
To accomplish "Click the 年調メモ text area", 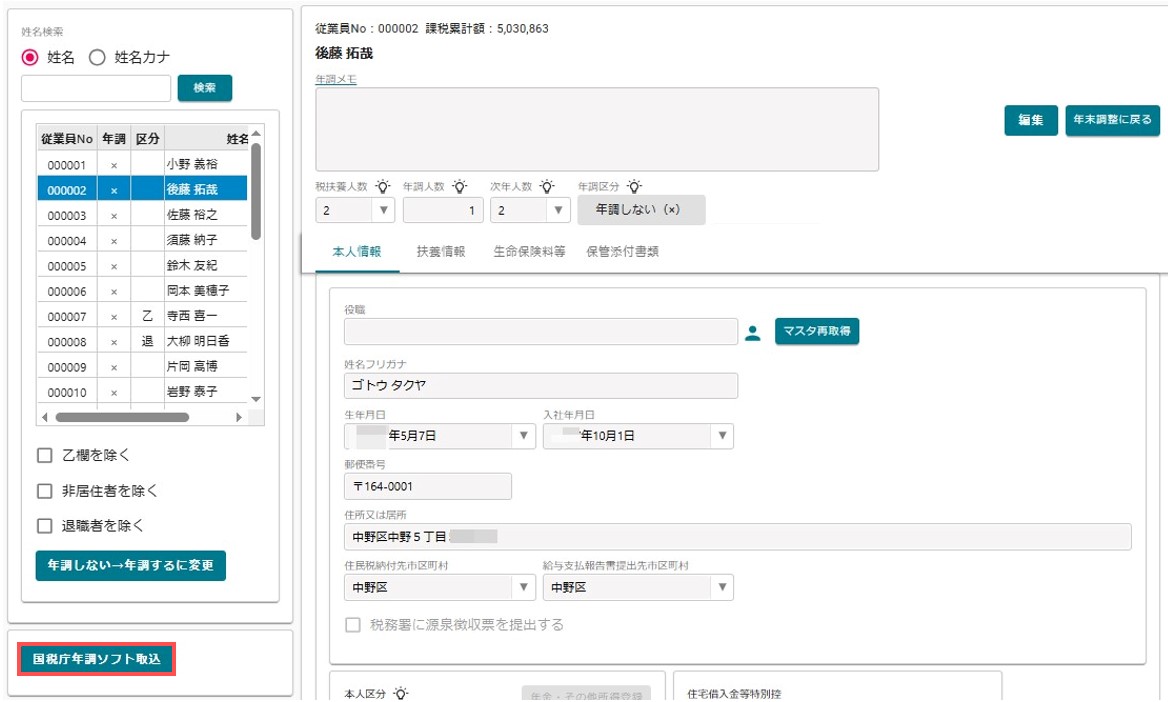I will click(597, 130).
